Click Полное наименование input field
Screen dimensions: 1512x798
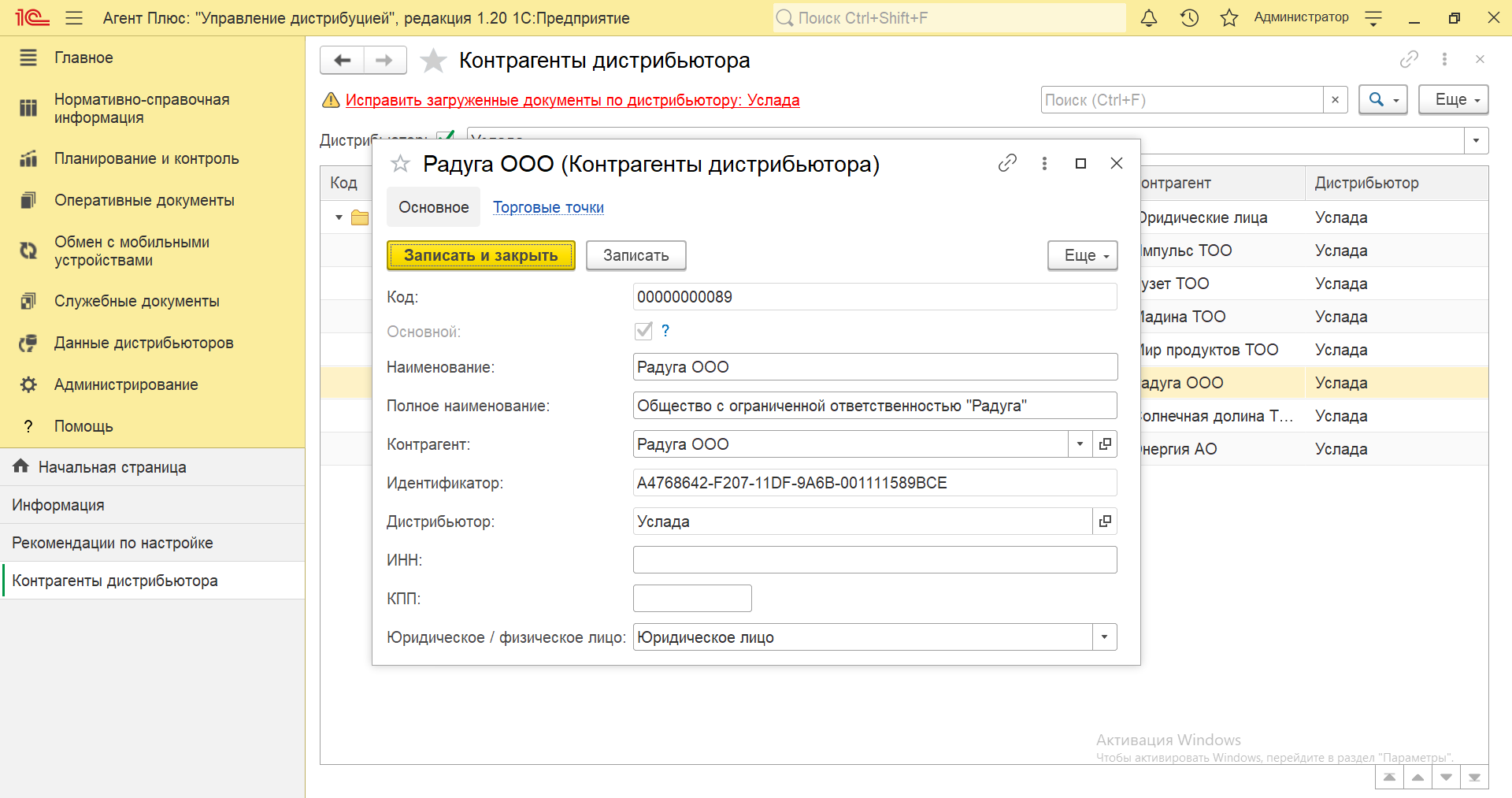pos(875,406)
